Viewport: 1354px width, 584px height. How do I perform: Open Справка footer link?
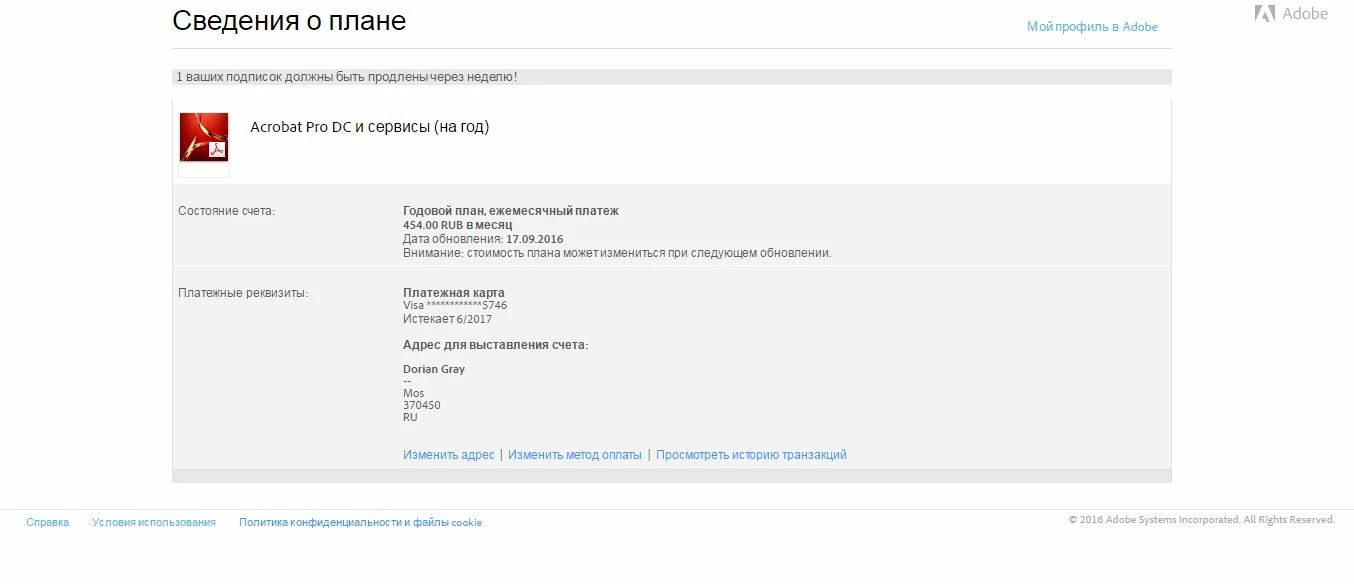tap(48, 522)
